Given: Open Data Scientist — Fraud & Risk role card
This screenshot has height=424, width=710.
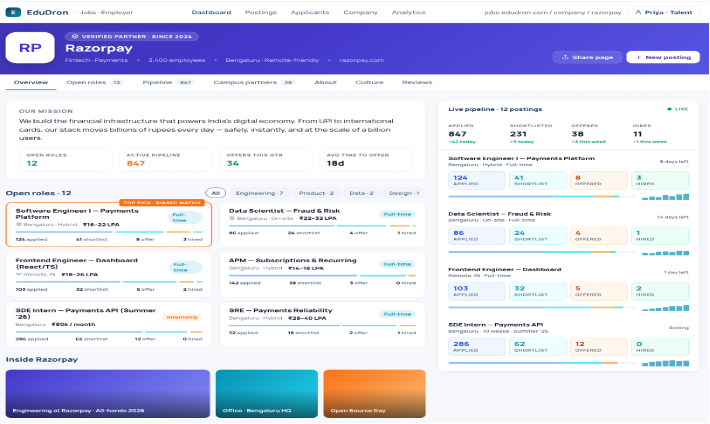Looking at the screenshot, I should pyautogui.click(x=322, y=225).
